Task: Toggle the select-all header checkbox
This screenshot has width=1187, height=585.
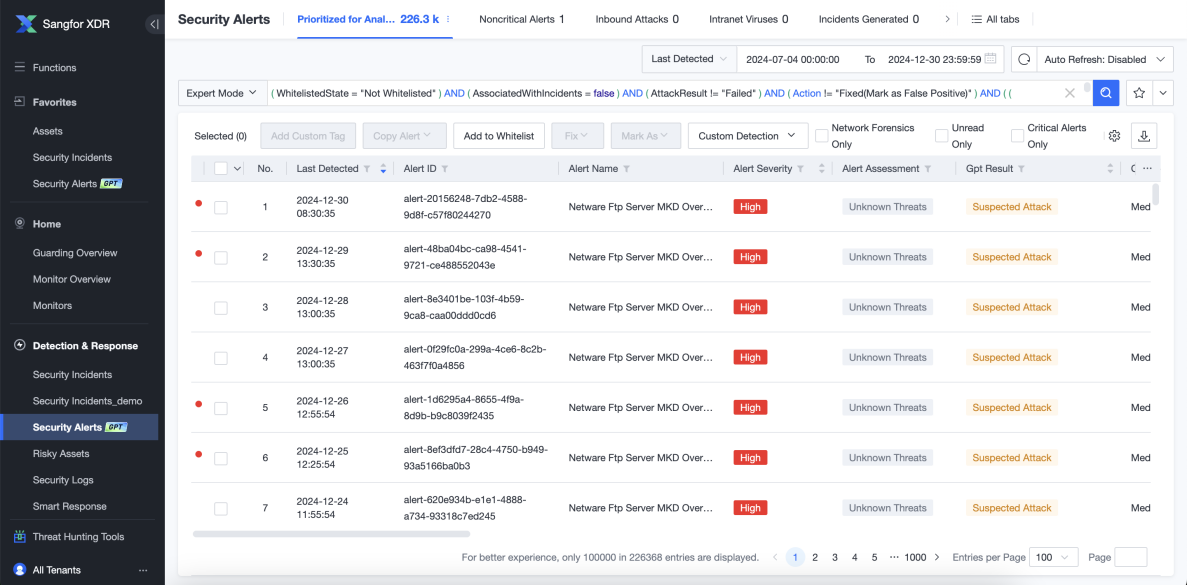Action: point(221,169)
